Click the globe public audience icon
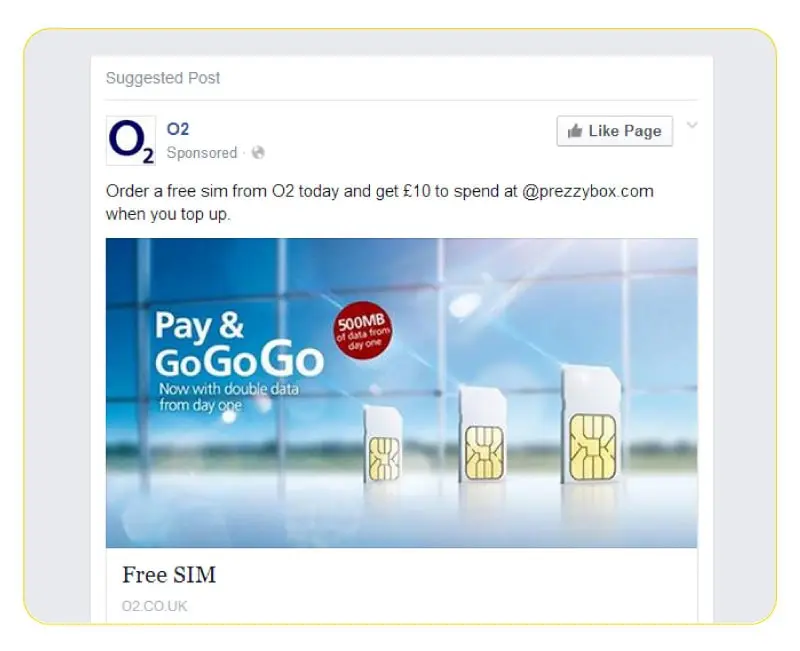 (258, 153)
